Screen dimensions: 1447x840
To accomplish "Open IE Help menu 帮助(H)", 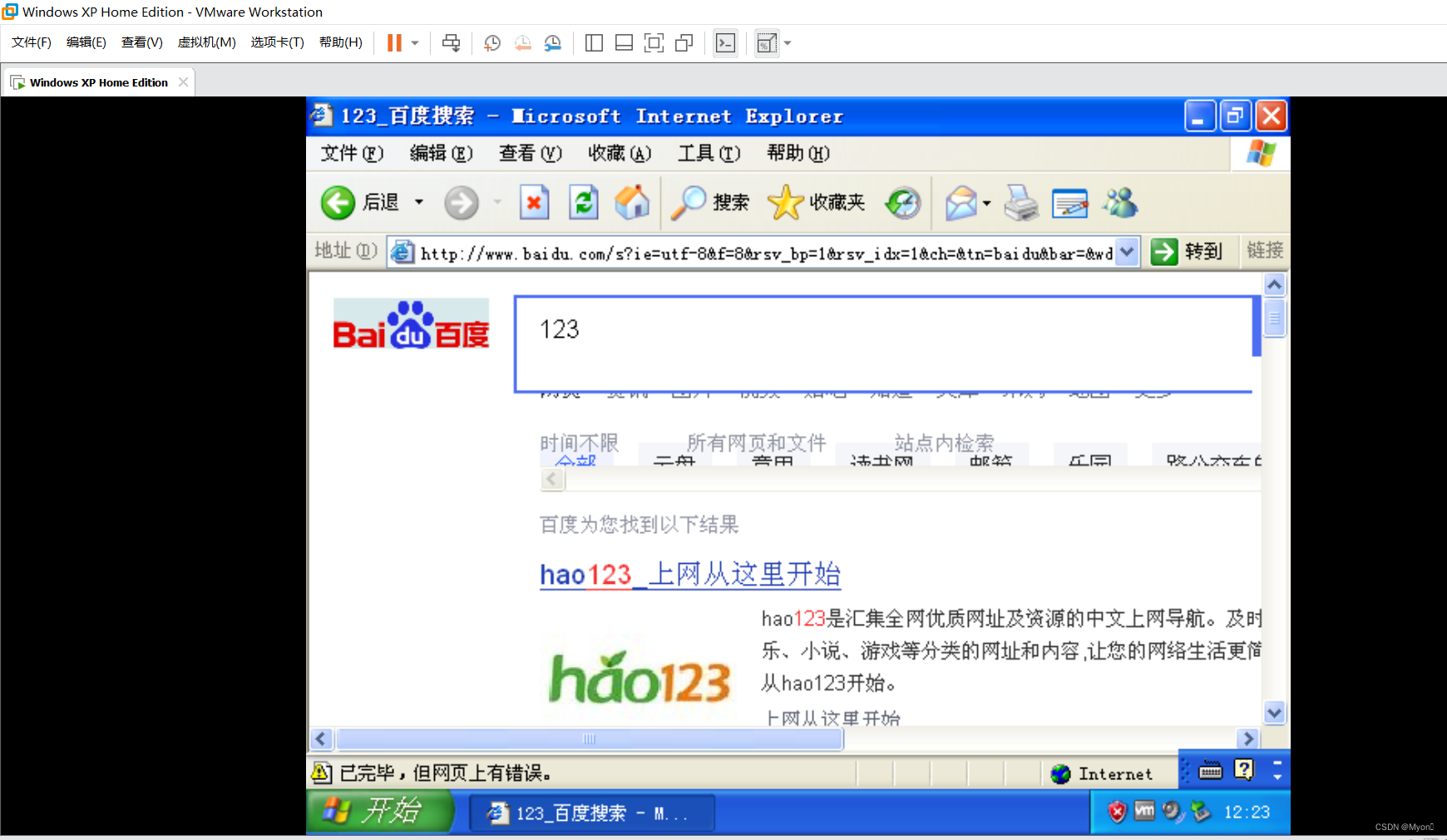I will (x=798, y=153).
